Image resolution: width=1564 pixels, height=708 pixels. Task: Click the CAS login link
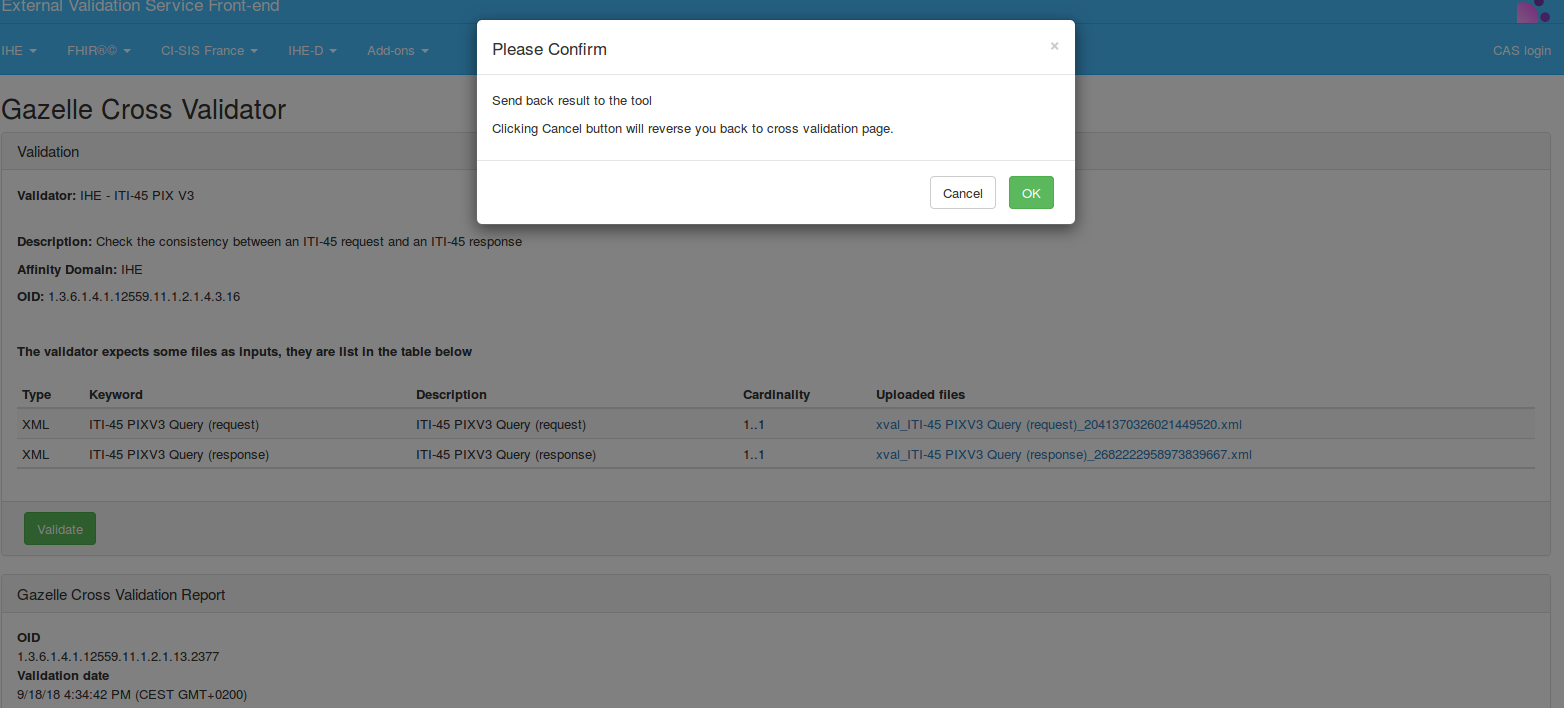(x=1521, y=50)
